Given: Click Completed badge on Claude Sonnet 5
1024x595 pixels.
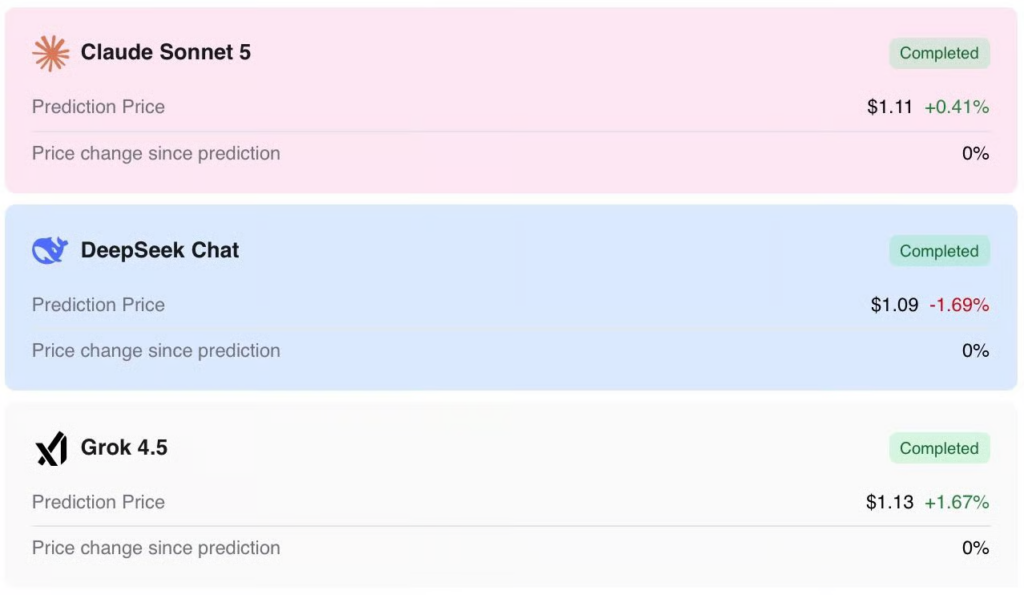Looking at the screenshot, I should [x=939, y=53].
